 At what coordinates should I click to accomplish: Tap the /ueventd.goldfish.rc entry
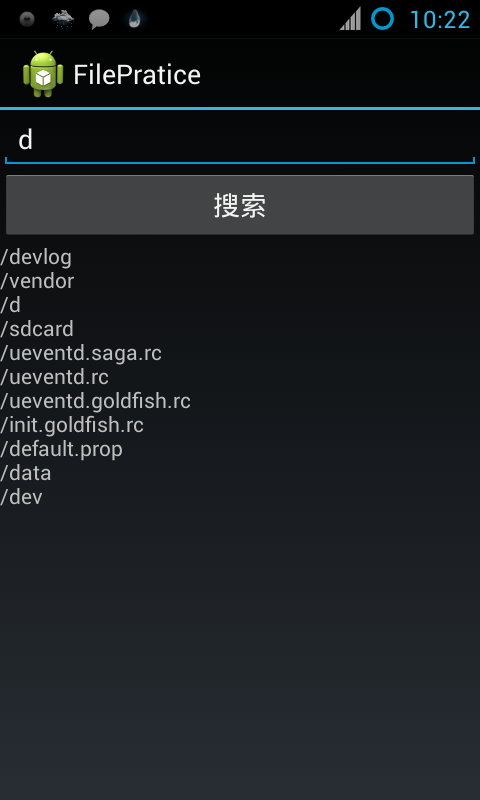(x=95, y=401)
